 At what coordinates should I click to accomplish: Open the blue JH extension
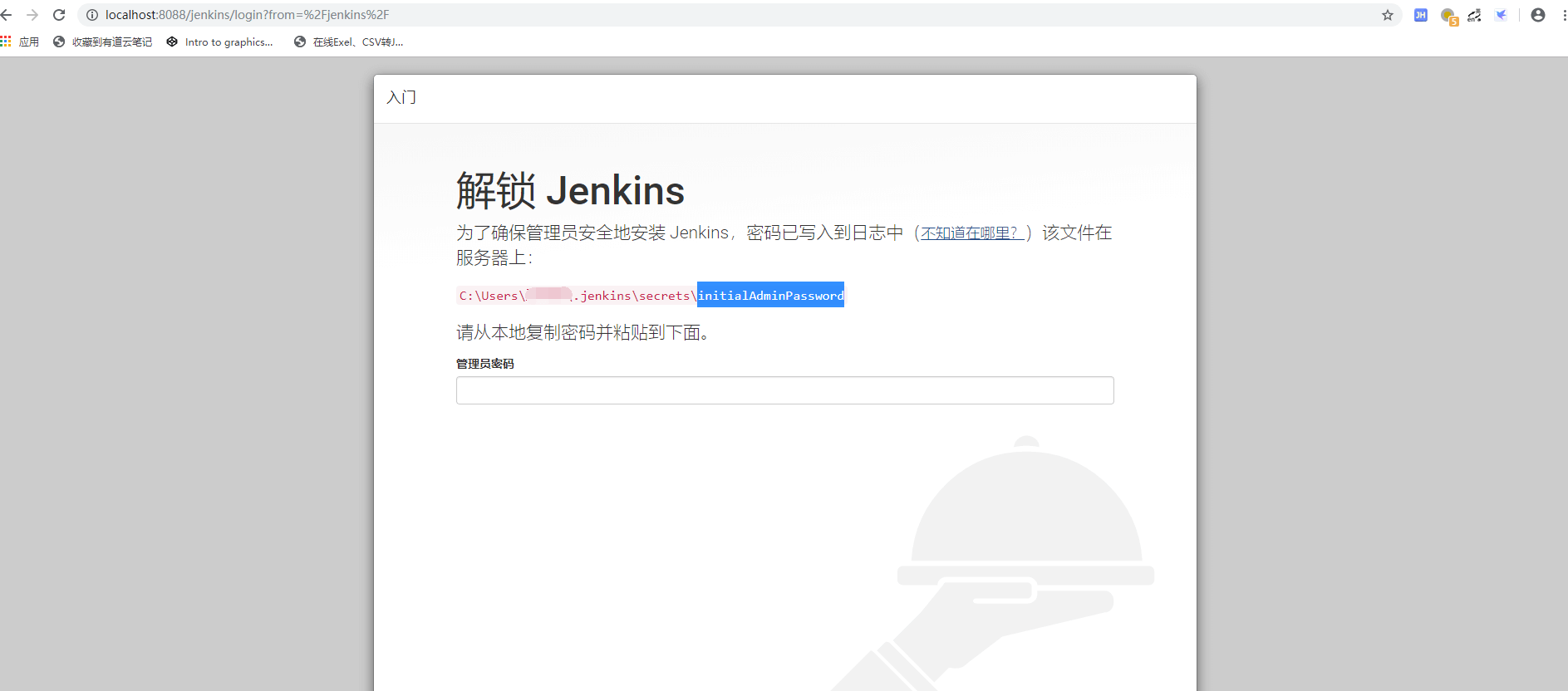[1421, 15]
